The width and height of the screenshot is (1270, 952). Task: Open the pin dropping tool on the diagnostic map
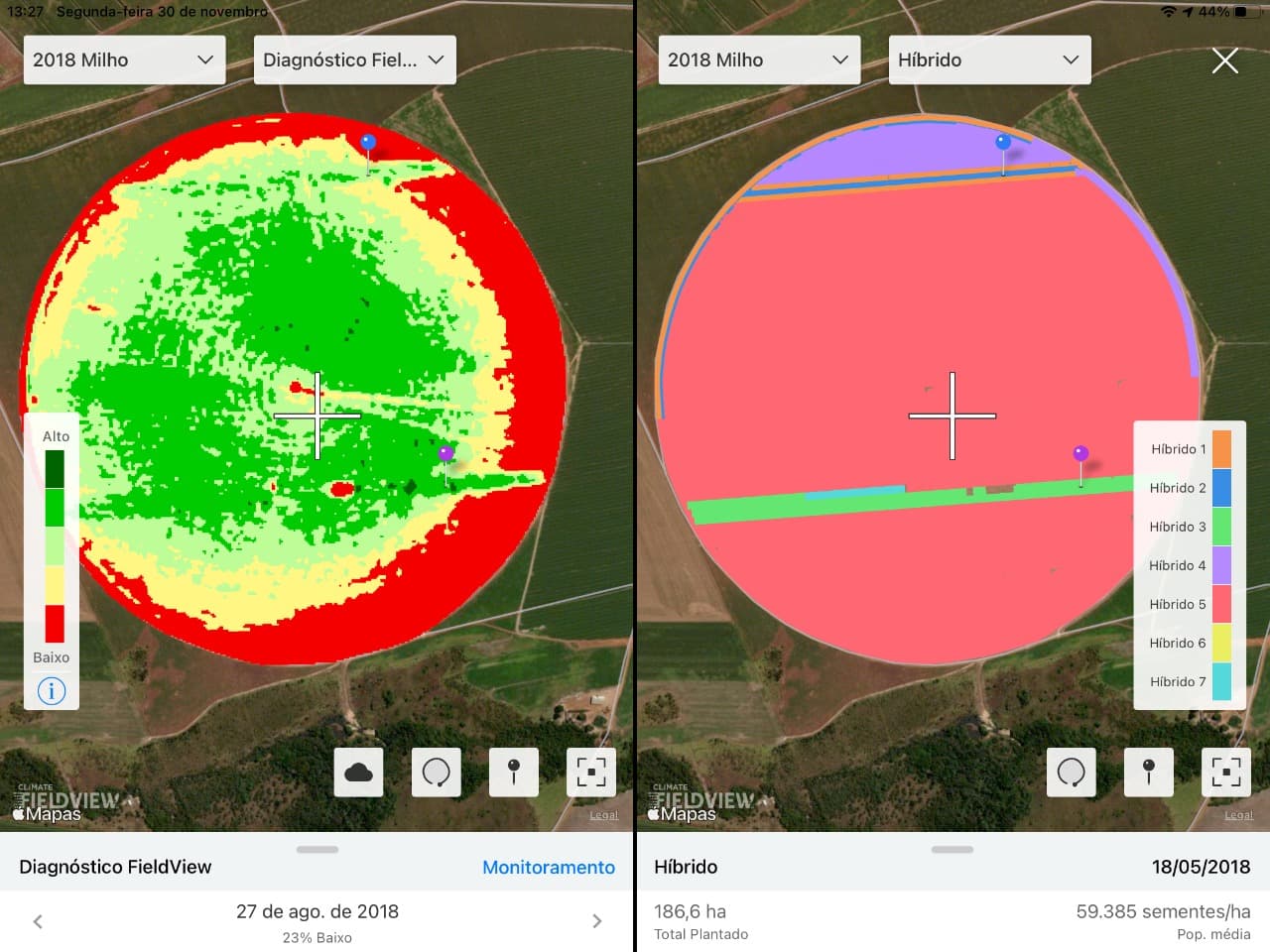click(x=513, y=773)
